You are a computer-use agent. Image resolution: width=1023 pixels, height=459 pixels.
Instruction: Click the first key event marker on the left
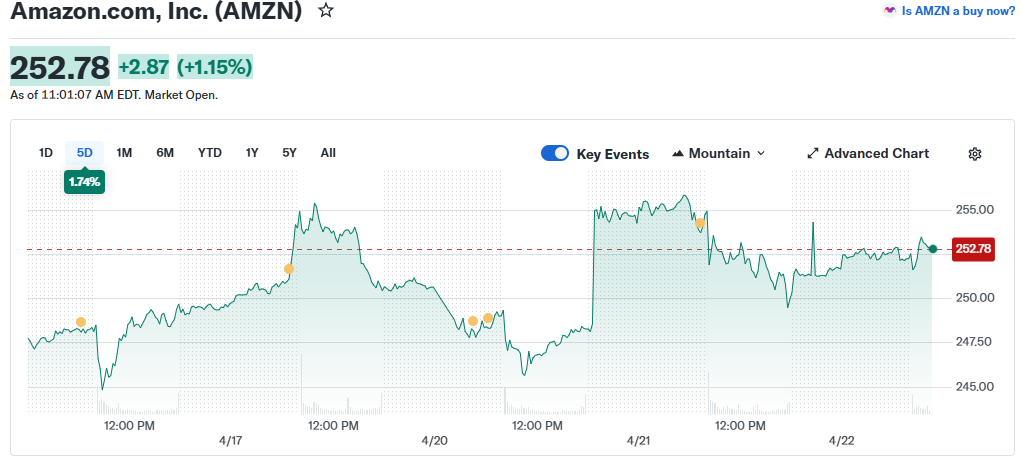(81, 322)
